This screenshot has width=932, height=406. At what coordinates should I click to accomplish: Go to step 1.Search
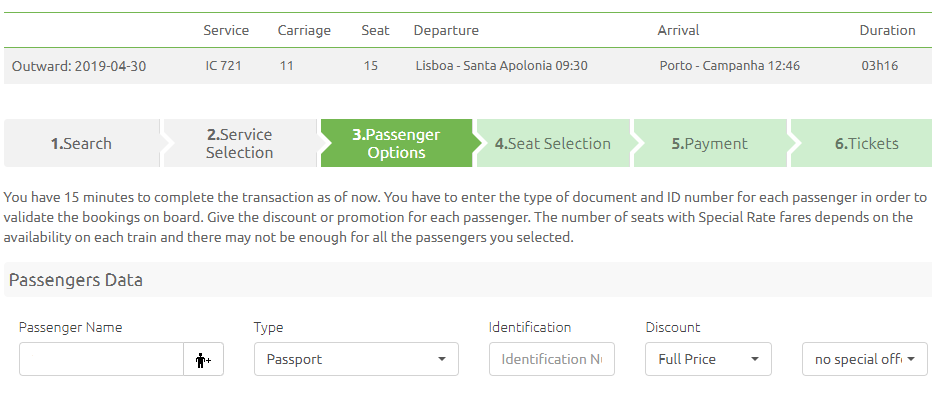coord(81,143)
